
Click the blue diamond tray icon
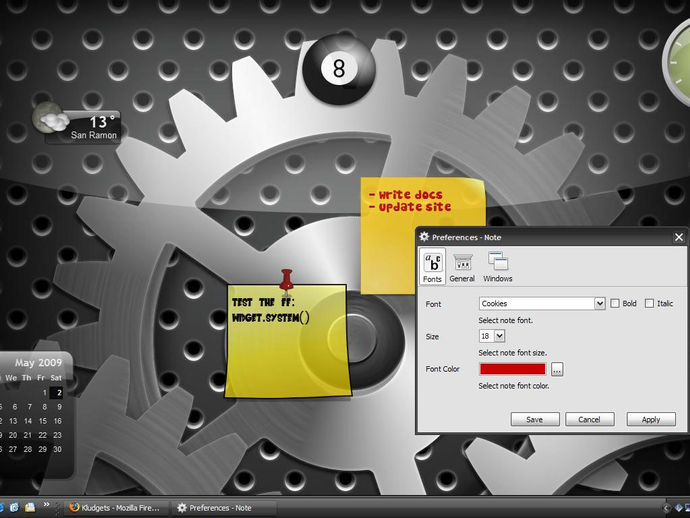pos(679,508)
